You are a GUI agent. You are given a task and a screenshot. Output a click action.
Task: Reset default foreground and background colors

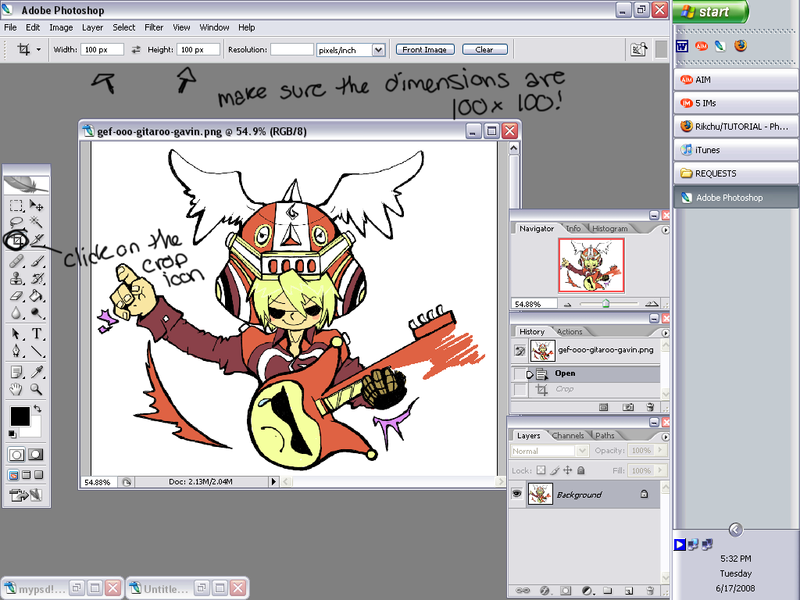point(13,434)
